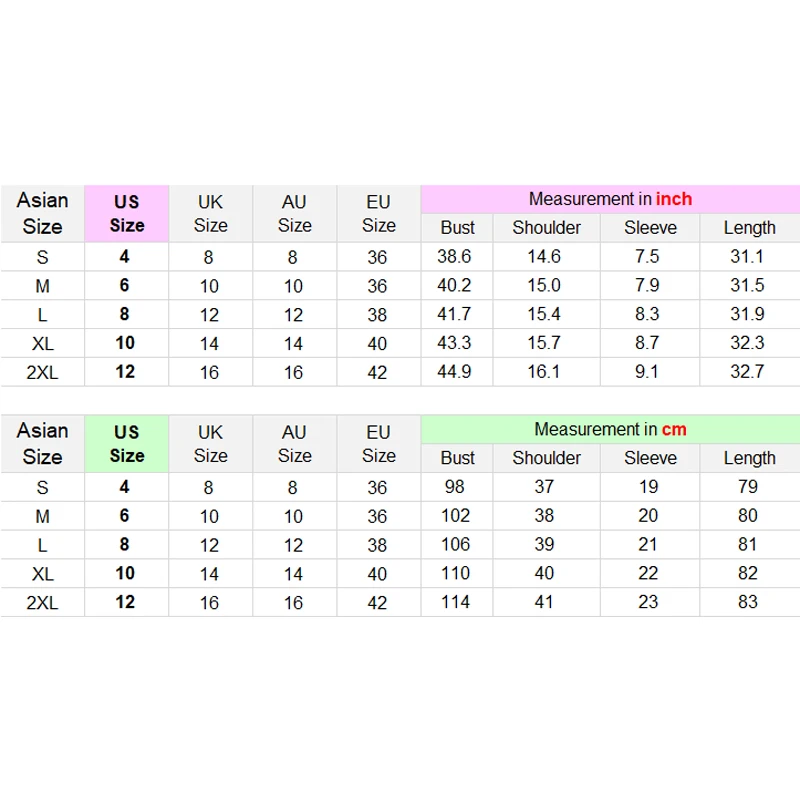Select bust value 114 in cm table

point(457,602)
